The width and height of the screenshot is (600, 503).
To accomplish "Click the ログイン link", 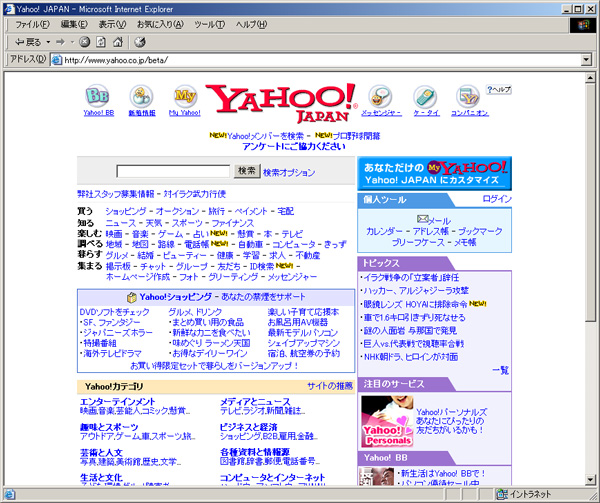I will click(497, 199).
